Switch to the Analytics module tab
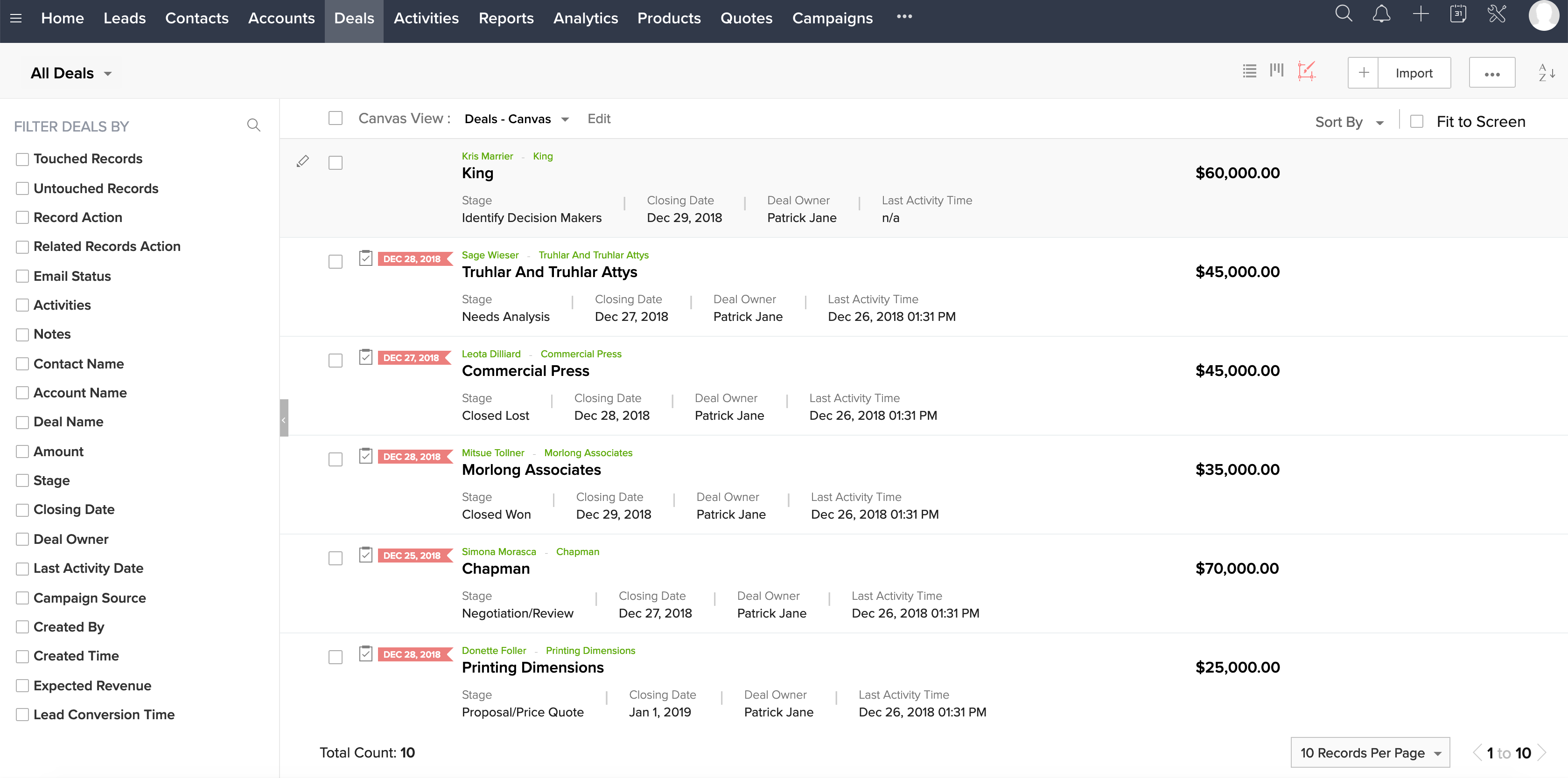1568x778 pixels. coord(585,18)
